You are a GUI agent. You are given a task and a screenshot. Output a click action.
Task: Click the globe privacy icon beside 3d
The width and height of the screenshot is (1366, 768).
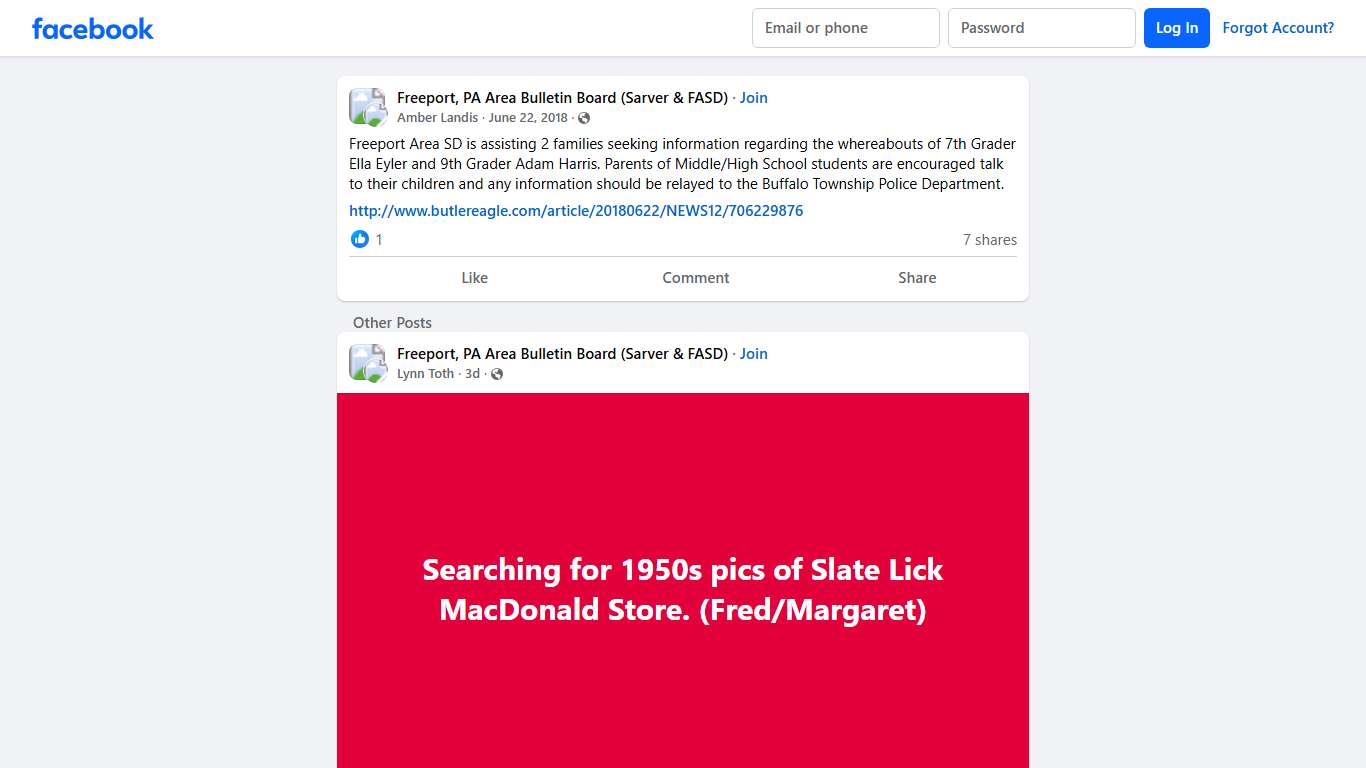pos(497,374)
